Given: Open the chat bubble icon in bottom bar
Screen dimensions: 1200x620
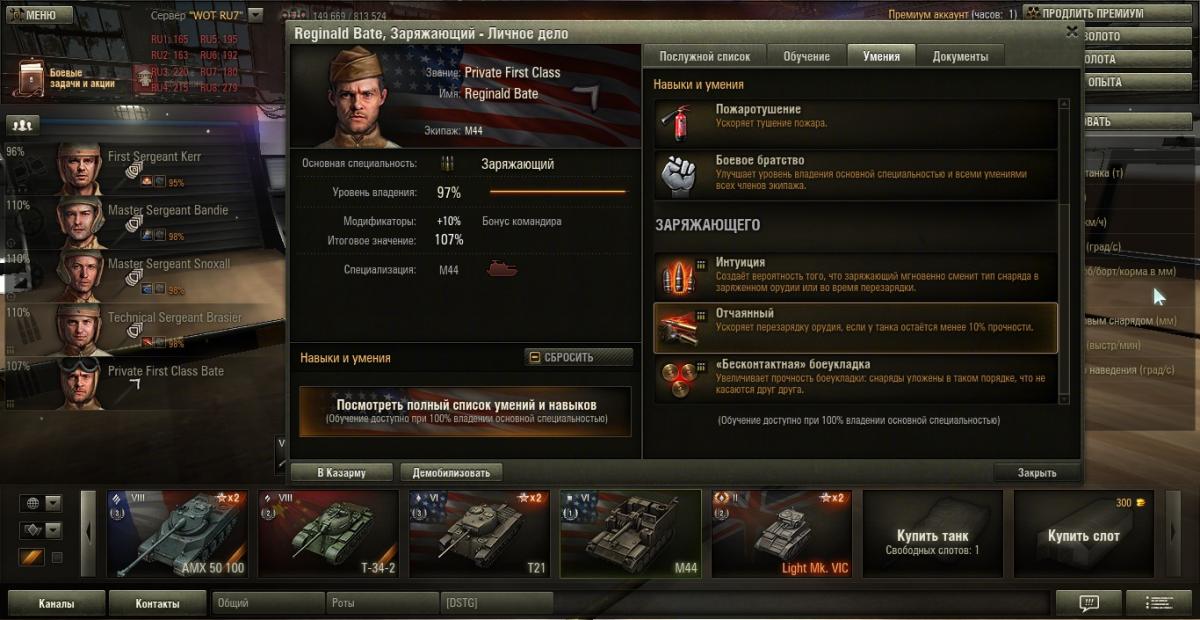Looking at the screenshot, I should click(x=1089, y=603).
